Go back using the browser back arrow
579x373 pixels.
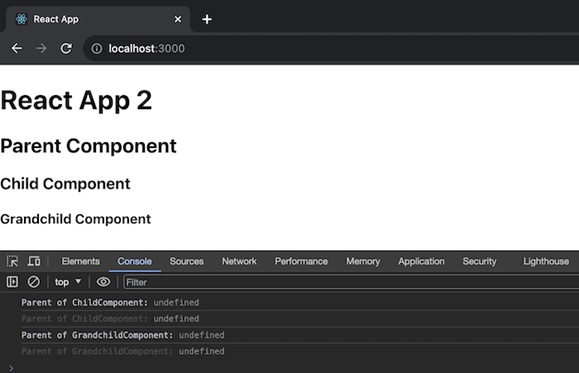click(x=17, y=48)
